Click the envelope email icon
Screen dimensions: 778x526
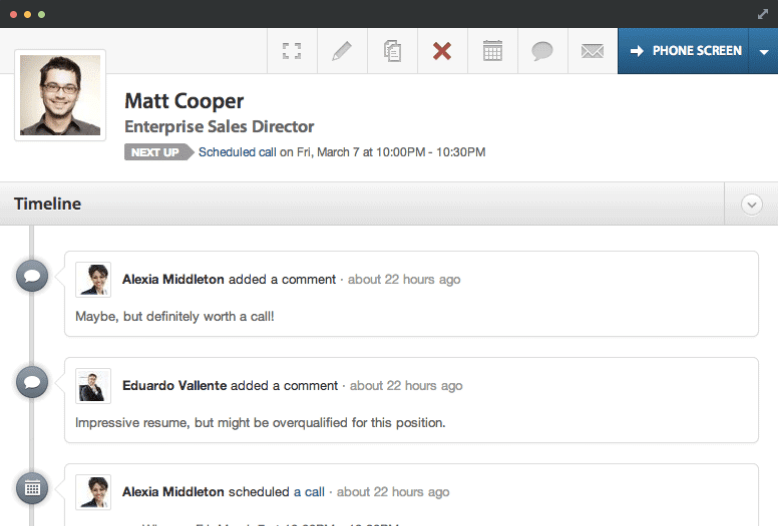(x=592, y=51)
